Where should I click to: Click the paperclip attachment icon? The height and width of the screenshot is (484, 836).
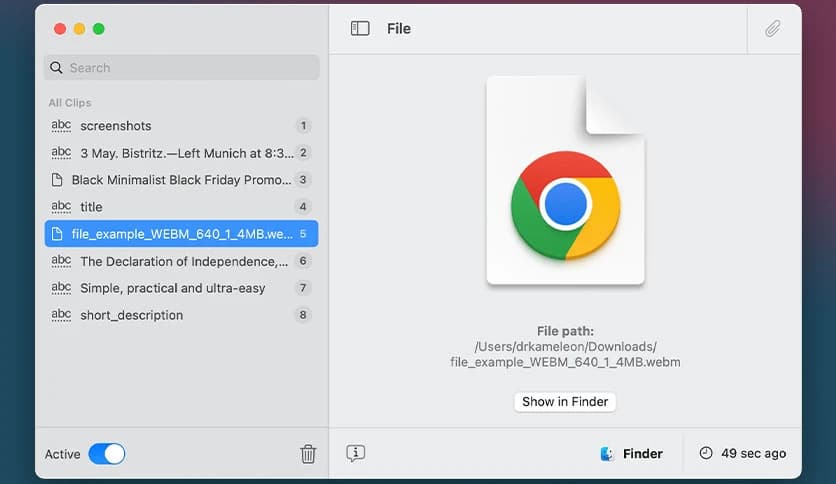coord(773,28)
